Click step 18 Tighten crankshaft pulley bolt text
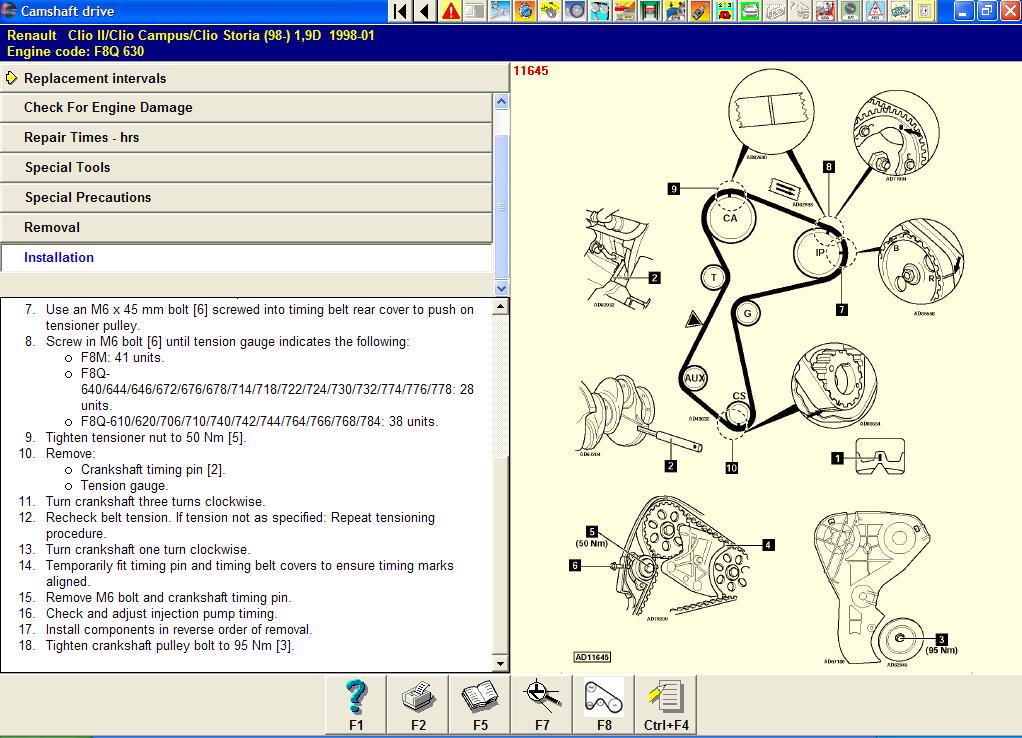The image size is (1022, 738). (x=170, y=645)
